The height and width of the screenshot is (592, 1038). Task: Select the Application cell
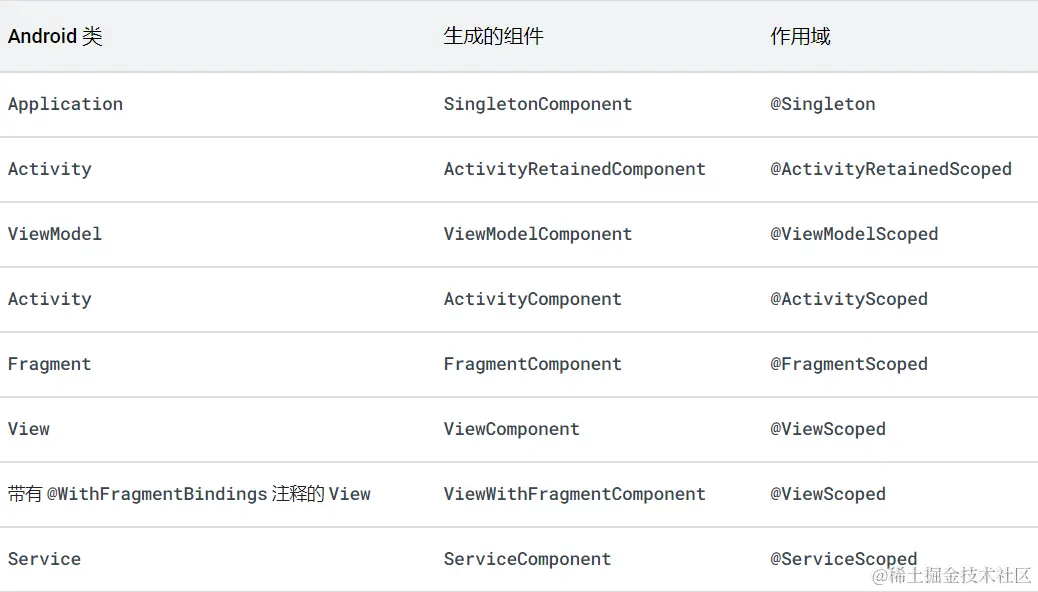coord(65,104)
